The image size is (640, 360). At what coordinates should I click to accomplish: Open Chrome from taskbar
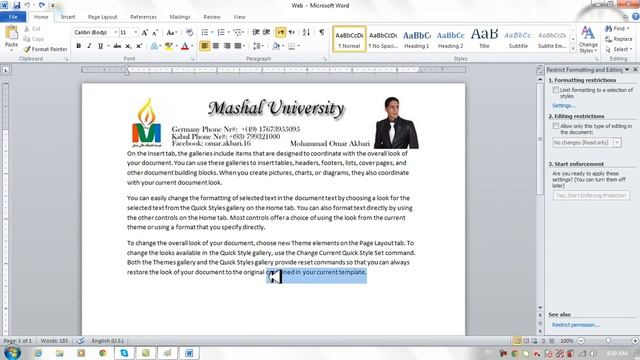point(102,353)
